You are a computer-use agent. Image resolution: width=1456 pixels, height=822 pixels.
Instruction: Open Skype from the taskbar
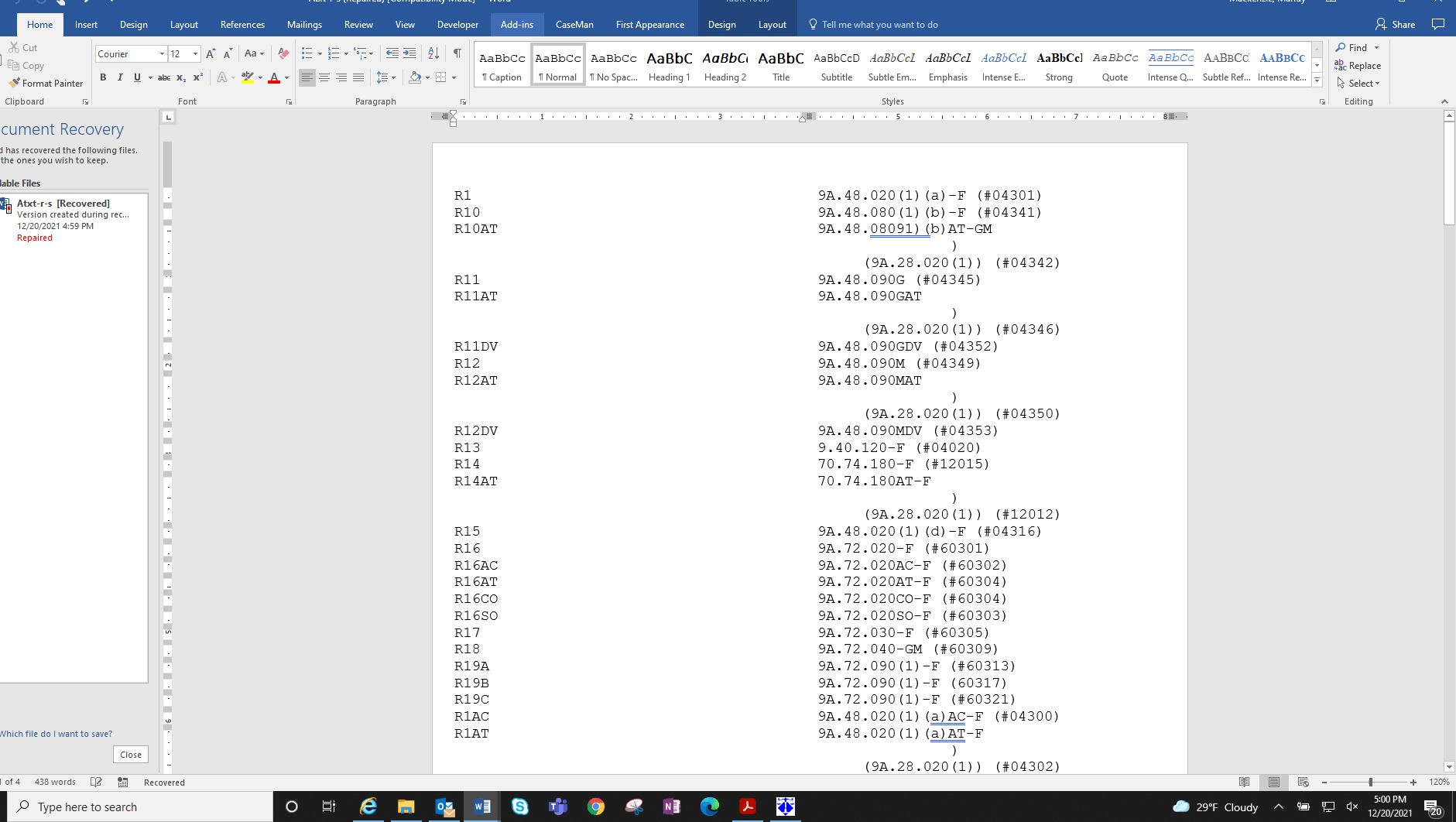520,807
